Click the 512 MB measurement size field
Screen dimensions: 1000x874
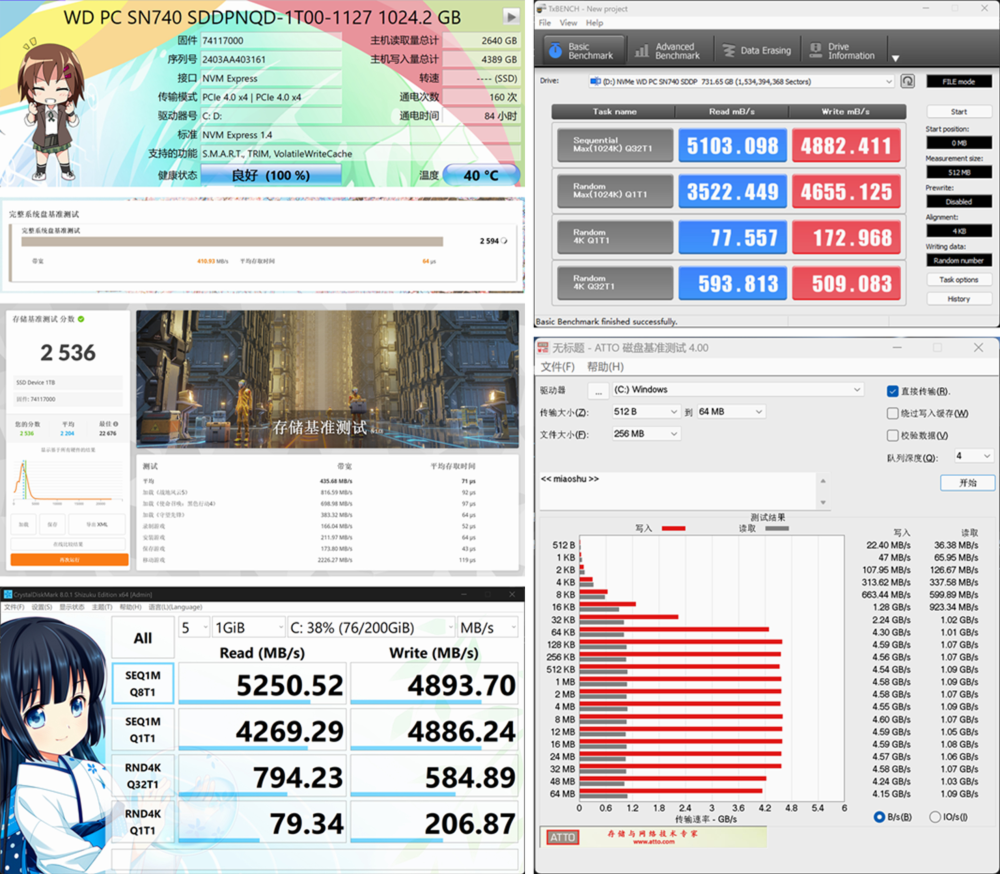pyautogui.click(x=959, y=172)
